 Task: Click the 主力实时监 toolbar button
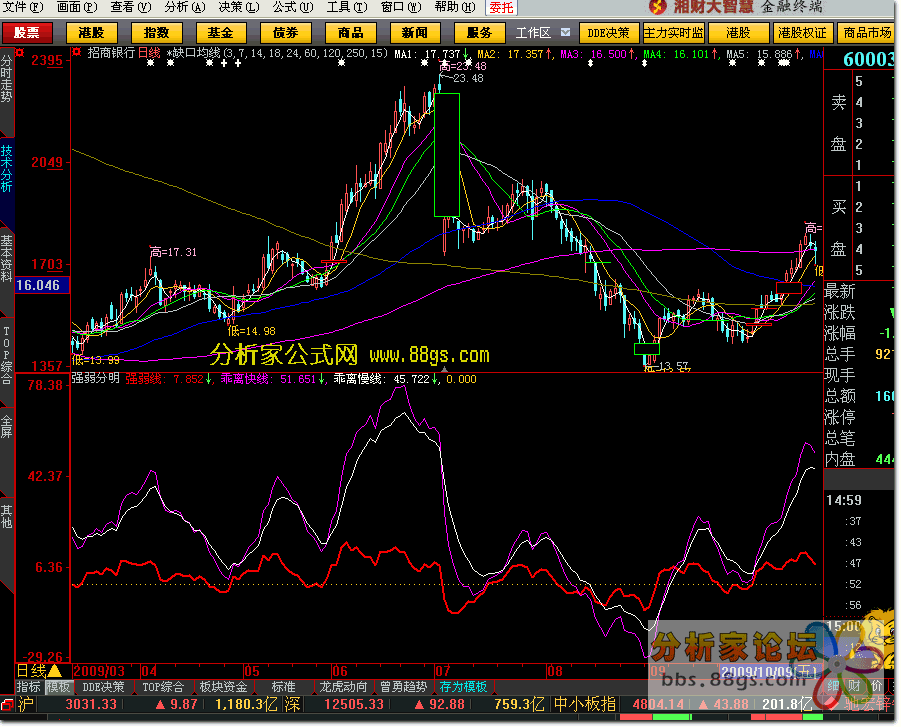(x=673, y=33)
